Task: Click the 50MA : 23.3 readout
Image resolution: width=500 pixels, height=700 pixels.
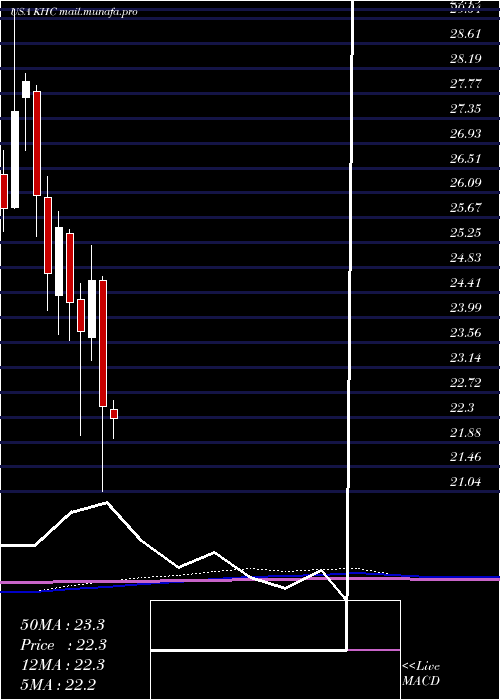Action: click(62, 625)
